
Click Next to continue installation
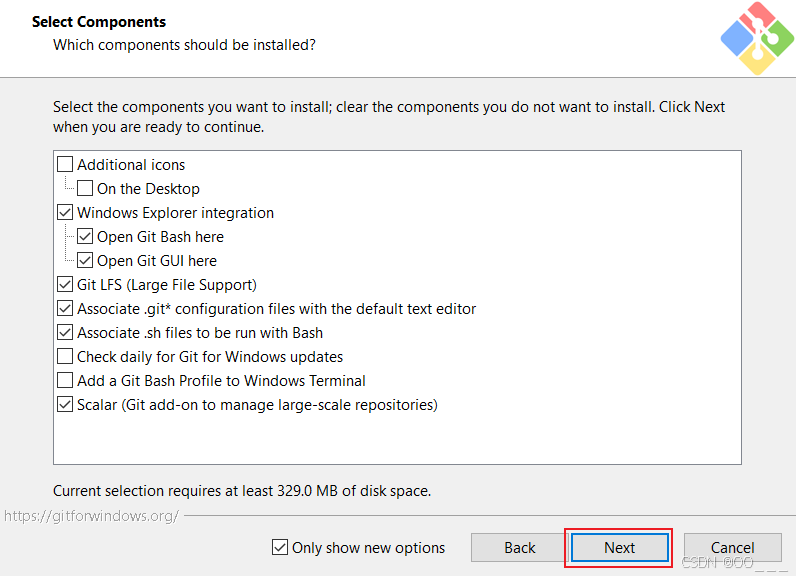619,547
